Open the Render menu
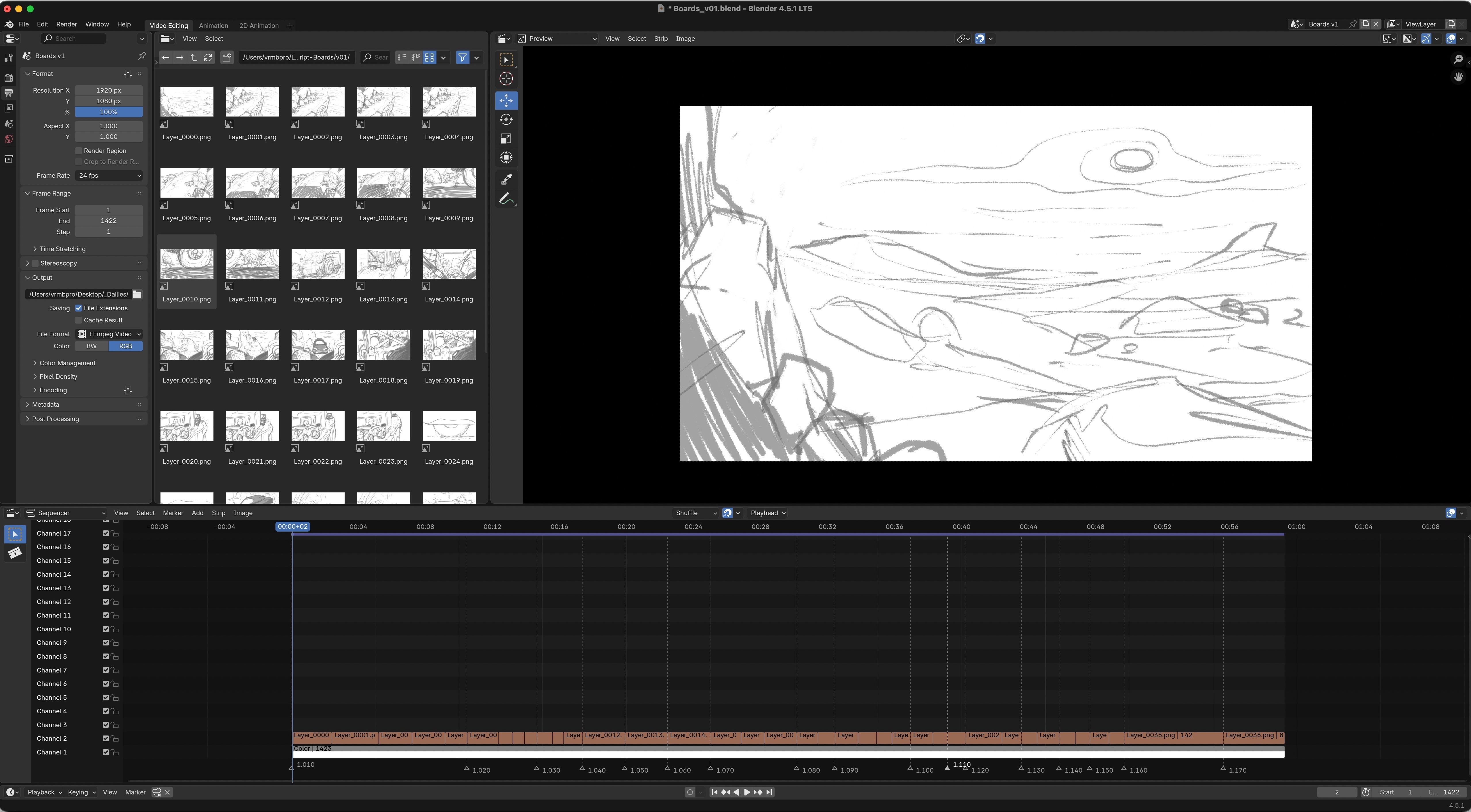Screen dimensions: 1471x812 pos(66,24)
